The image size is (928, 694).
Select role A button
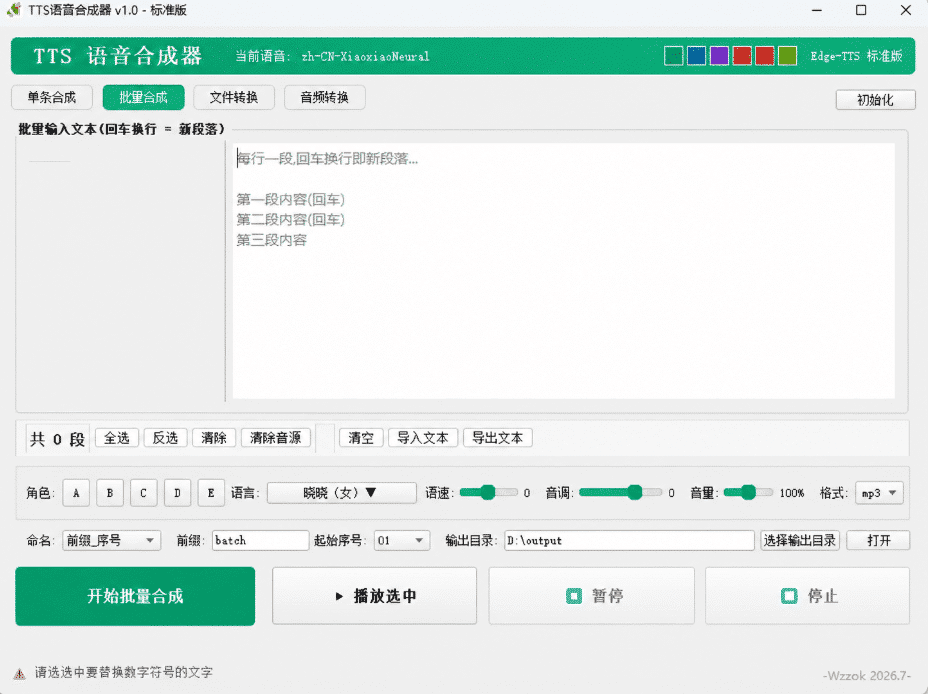(x=76, y=493)
